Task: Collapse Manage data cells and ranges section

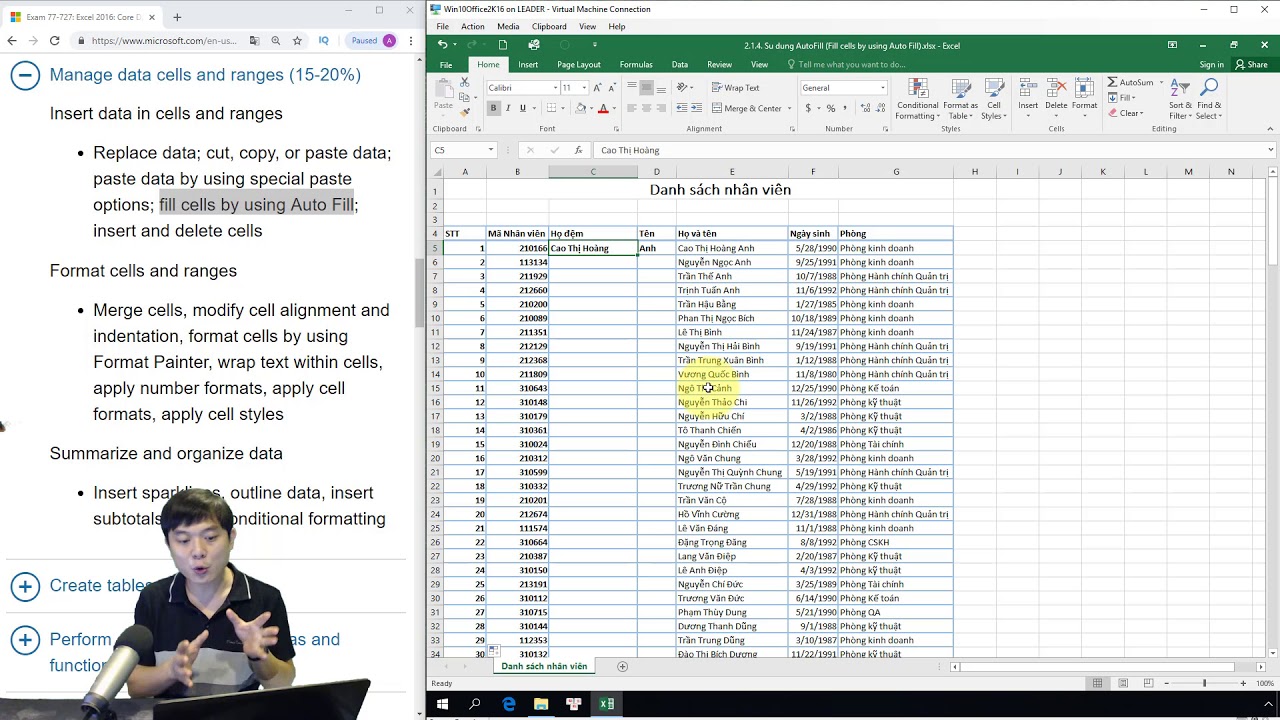Action: [25, 75]
